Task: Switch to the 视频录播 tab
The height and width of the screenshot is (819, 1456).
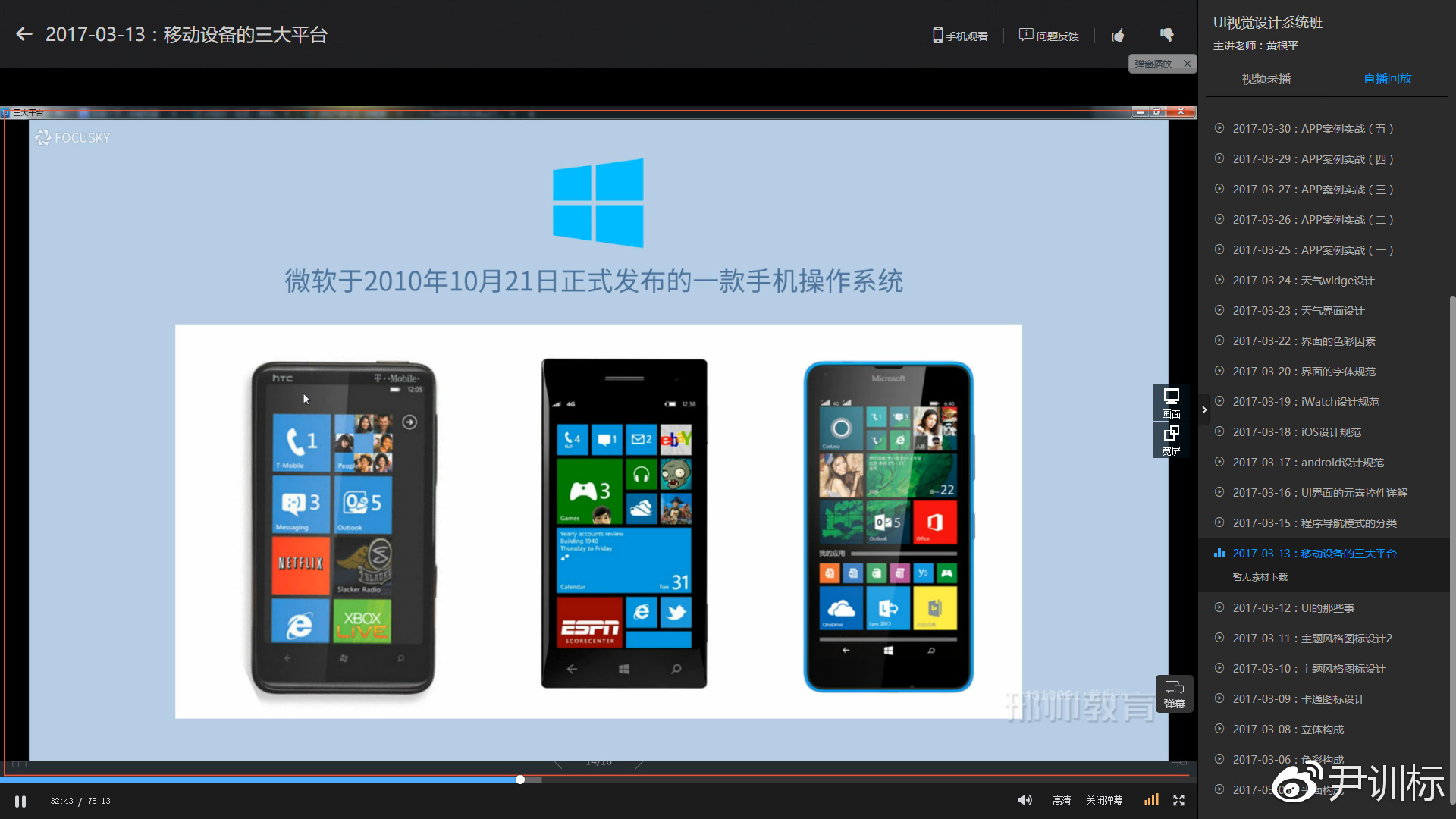Action: coord(1266,79)
